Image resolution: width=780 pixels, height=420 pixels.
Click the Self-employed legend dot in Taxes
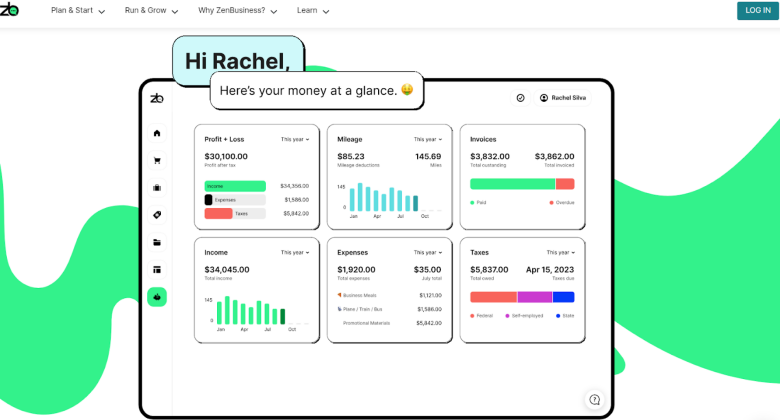[507, 316]
